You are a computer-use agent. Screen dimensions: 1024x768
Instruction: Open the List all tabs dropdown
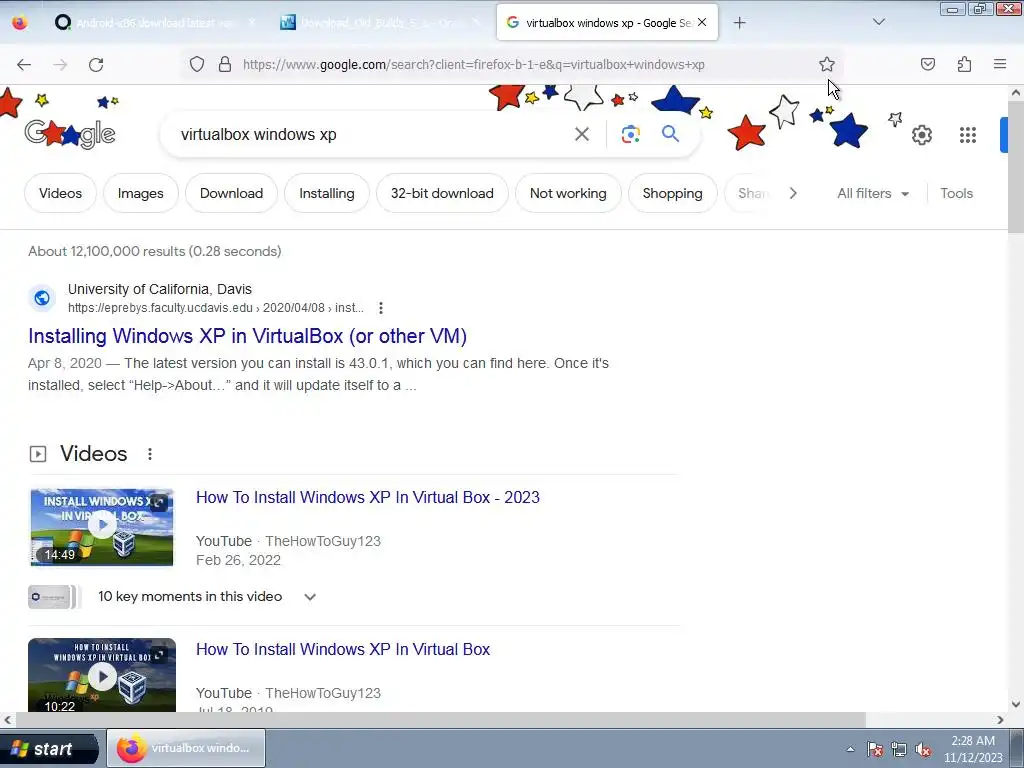click(879, 22)
